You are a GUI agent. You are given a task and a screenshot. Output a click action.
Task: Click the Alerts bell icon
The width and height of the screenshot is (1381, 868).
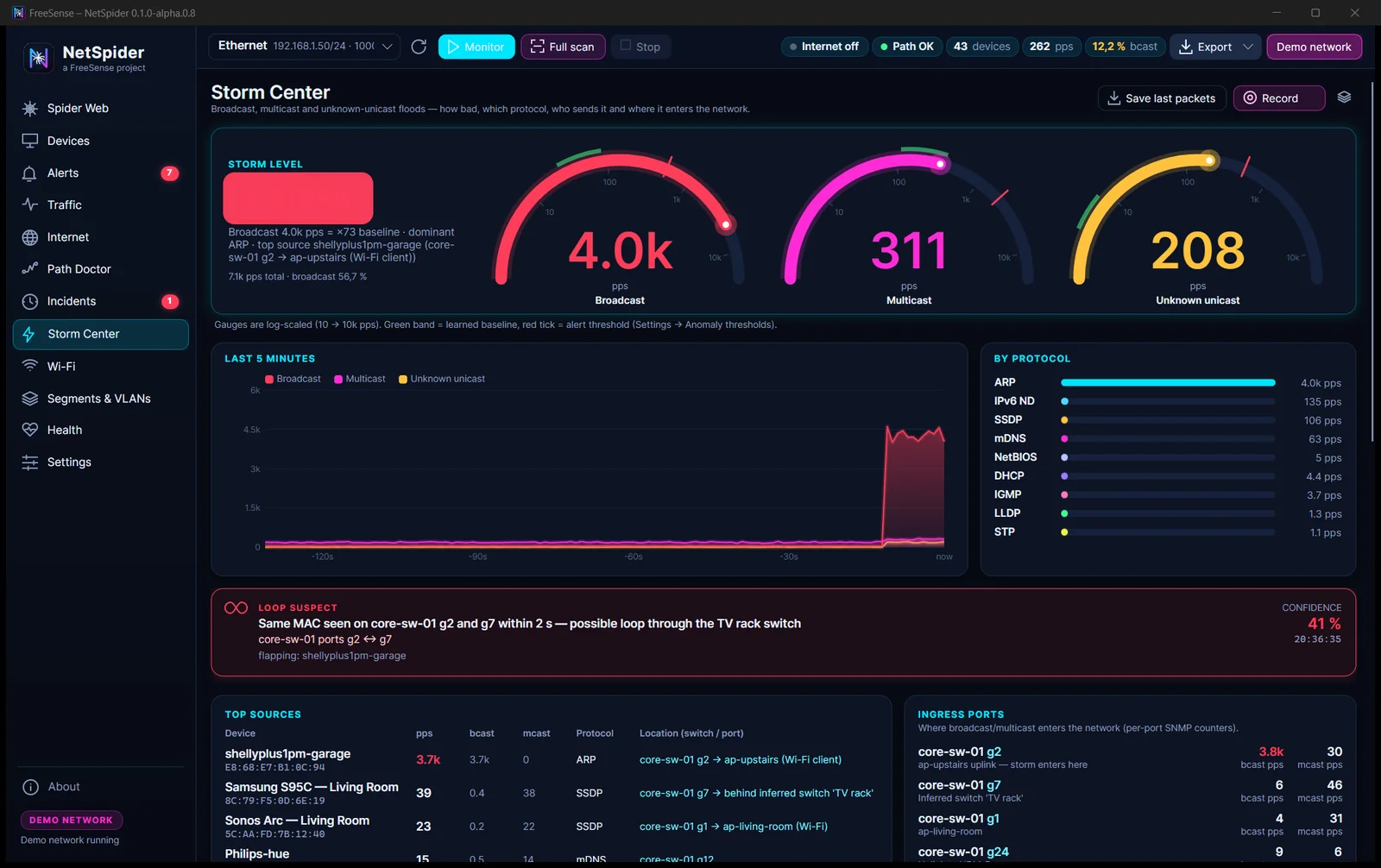[30, 173]
